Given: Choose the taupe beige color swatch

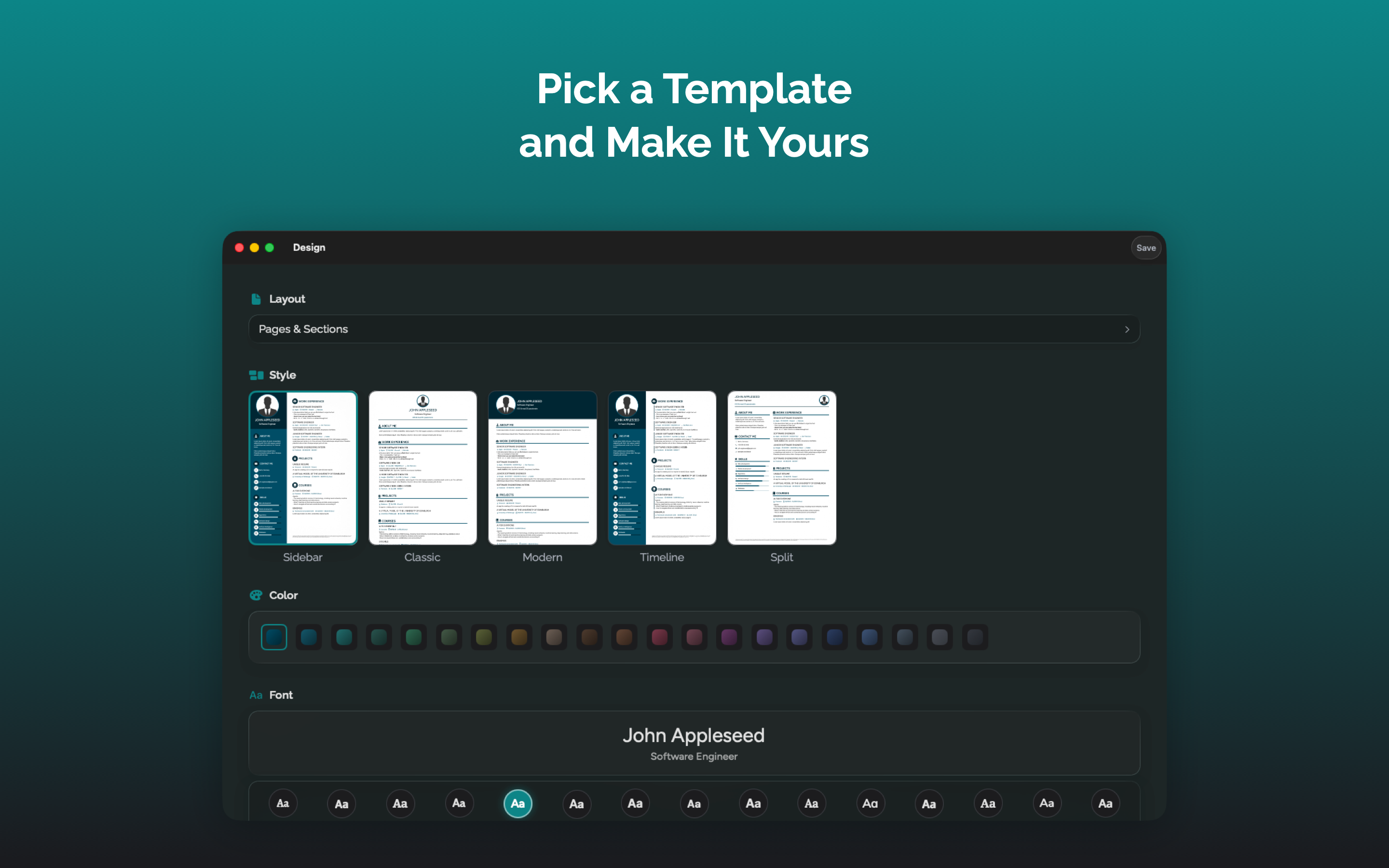Looking at the screenshot, I should pyautogui.click(x=555, y=637).
